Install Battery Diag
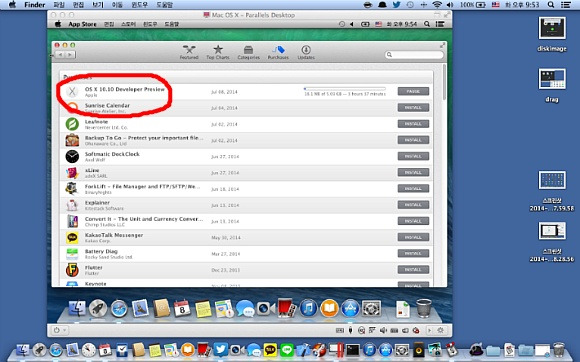 (413, 253)
